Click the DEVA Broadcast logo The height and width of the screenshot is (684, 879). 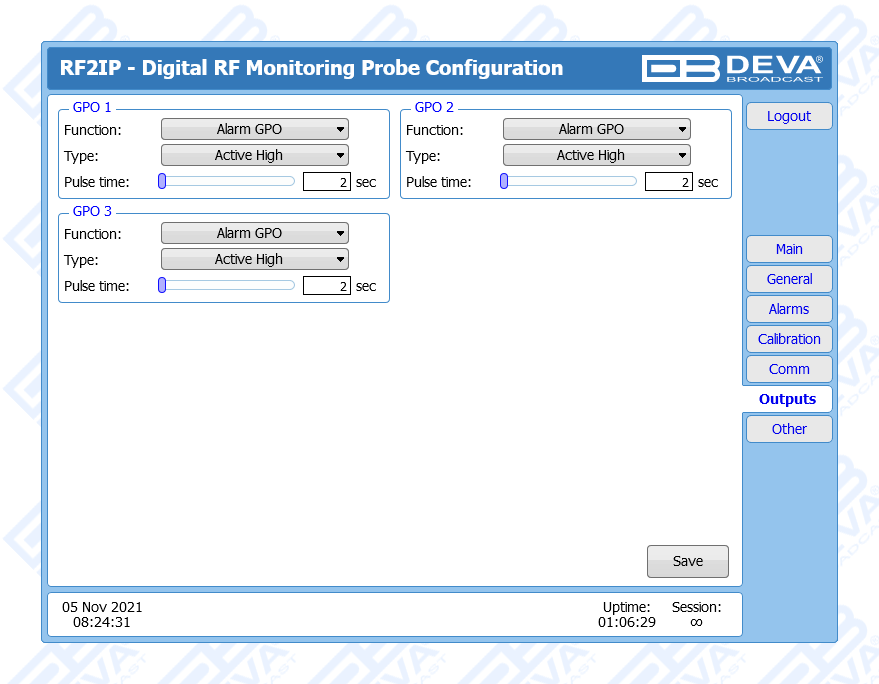(732, 68)
